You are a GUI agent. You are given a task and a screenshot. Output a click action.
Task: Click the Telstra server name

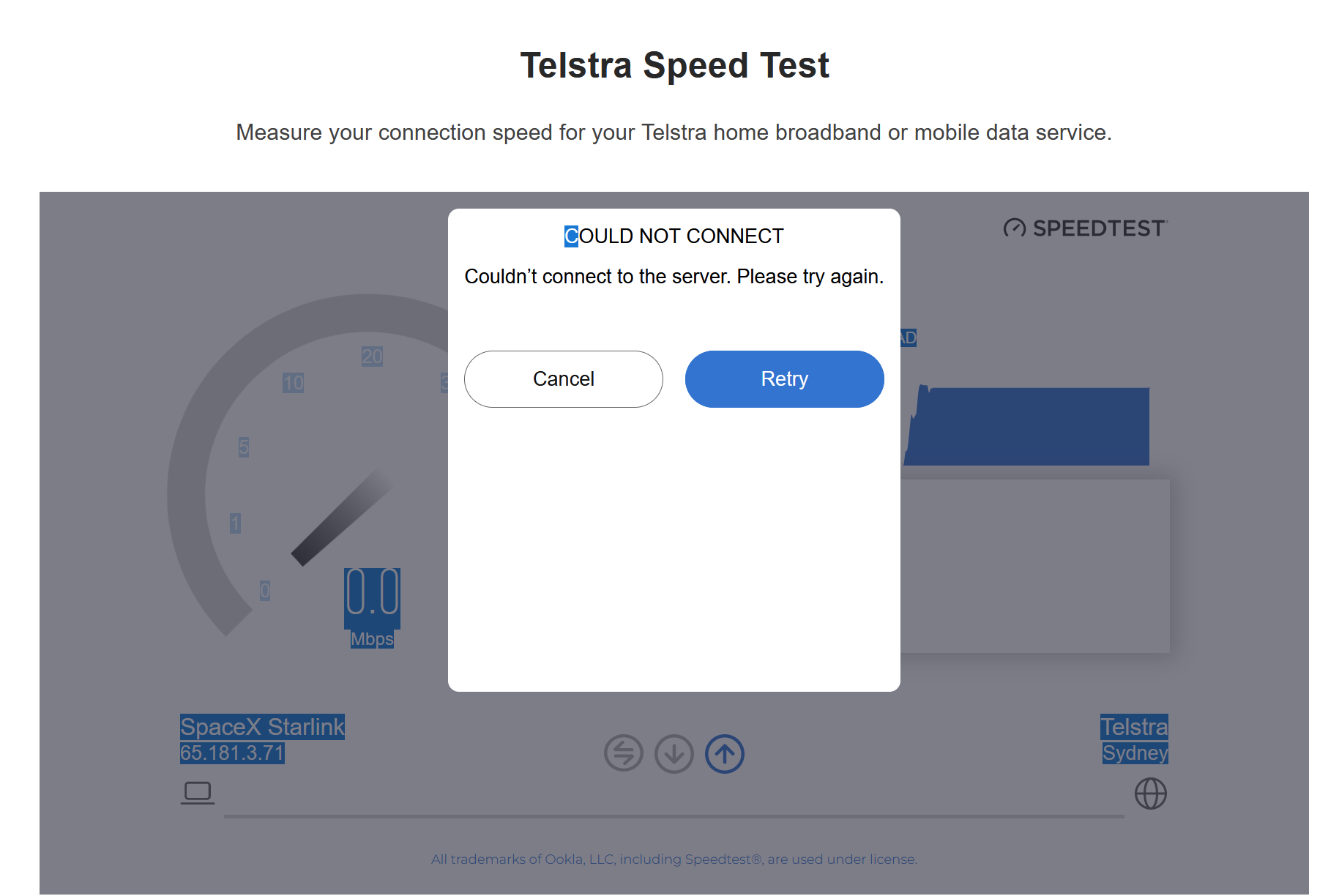click(x=1134, y=727)
